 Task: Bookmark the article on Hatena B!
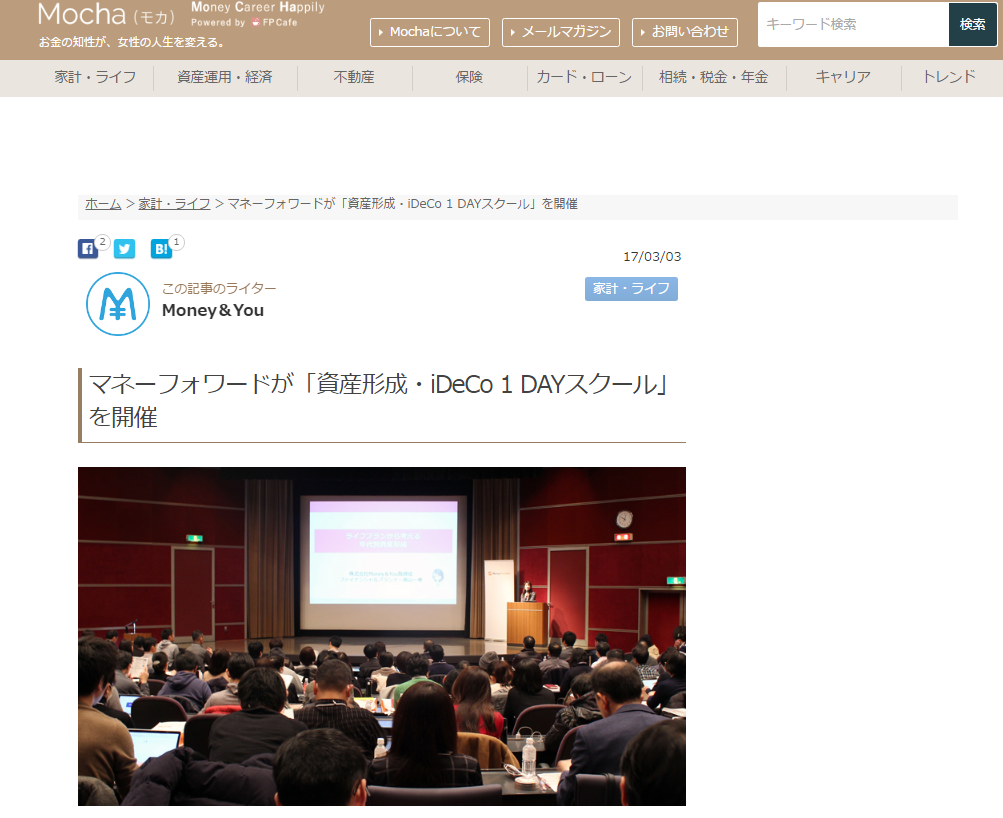pyautogui.click(x=161, y=249)
